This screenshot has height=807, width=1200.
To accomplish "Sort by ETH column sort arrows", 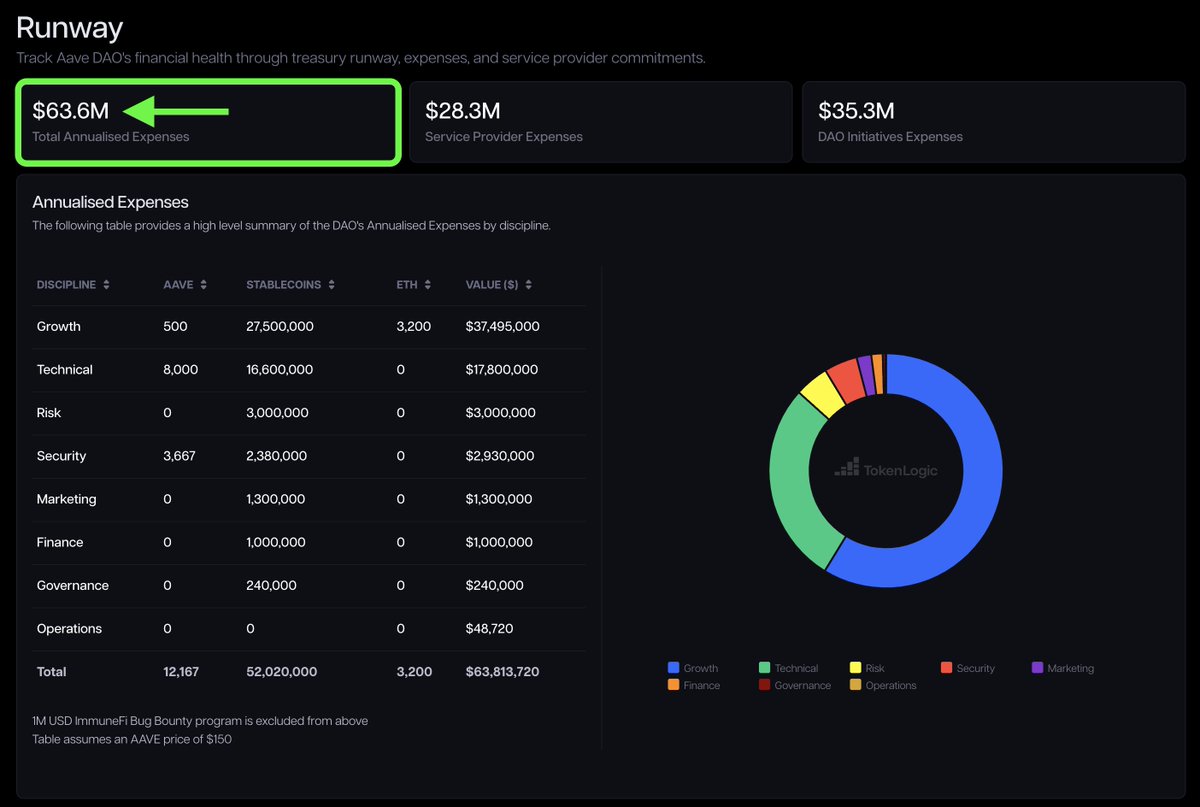I will pyautogui.click(x=427, y=285).
